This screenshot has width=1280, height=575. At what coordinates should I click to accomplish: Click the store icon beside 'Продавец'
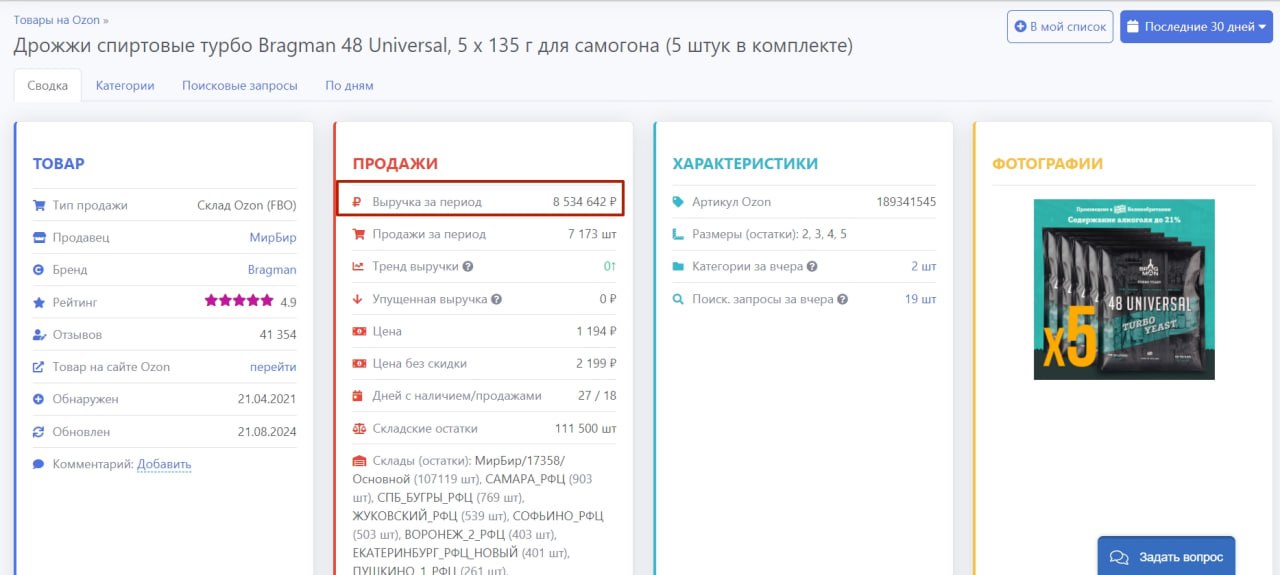[x=39, y=237]
